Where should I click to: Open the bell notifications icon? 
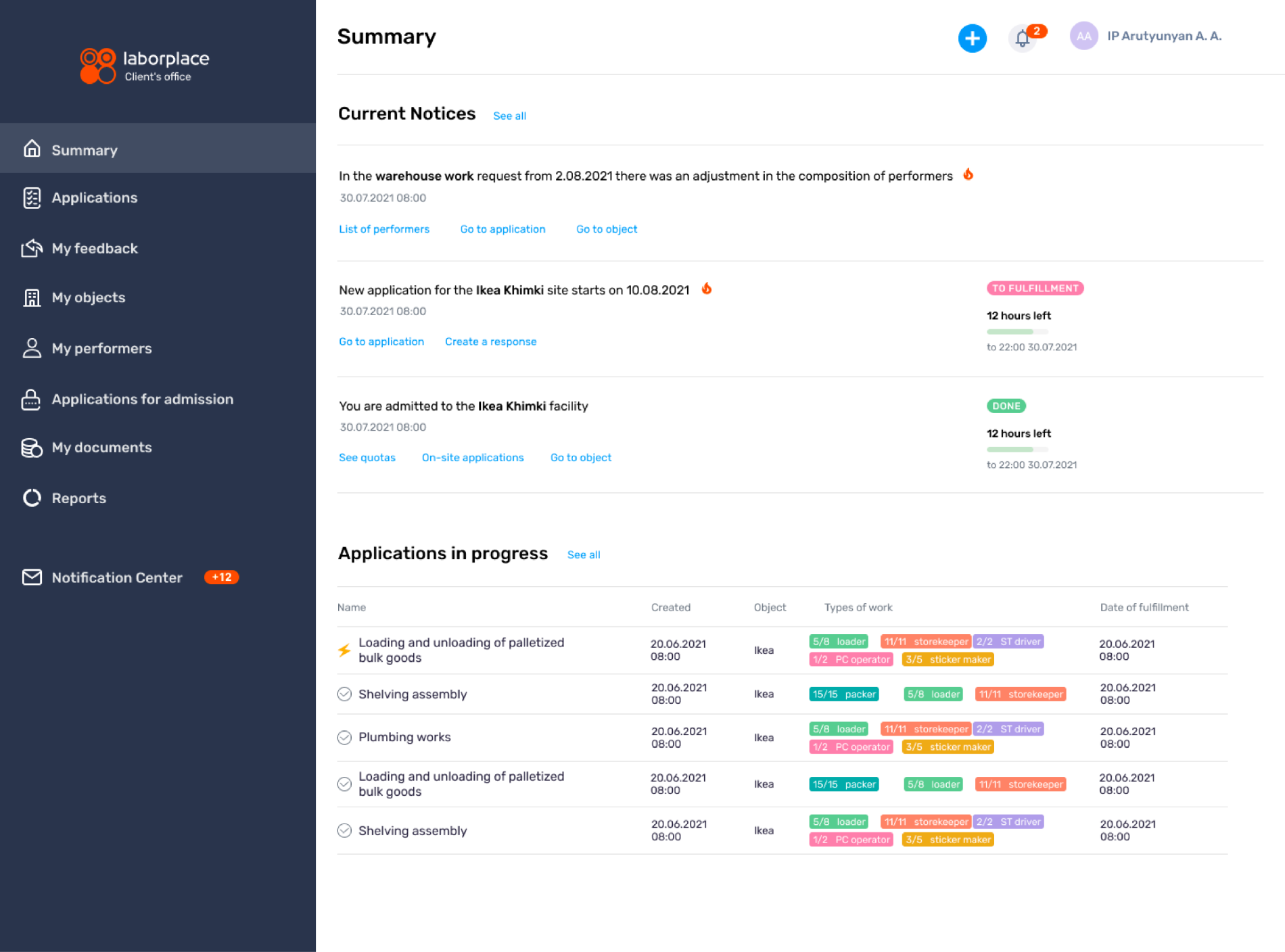(x=1023, y=39)
